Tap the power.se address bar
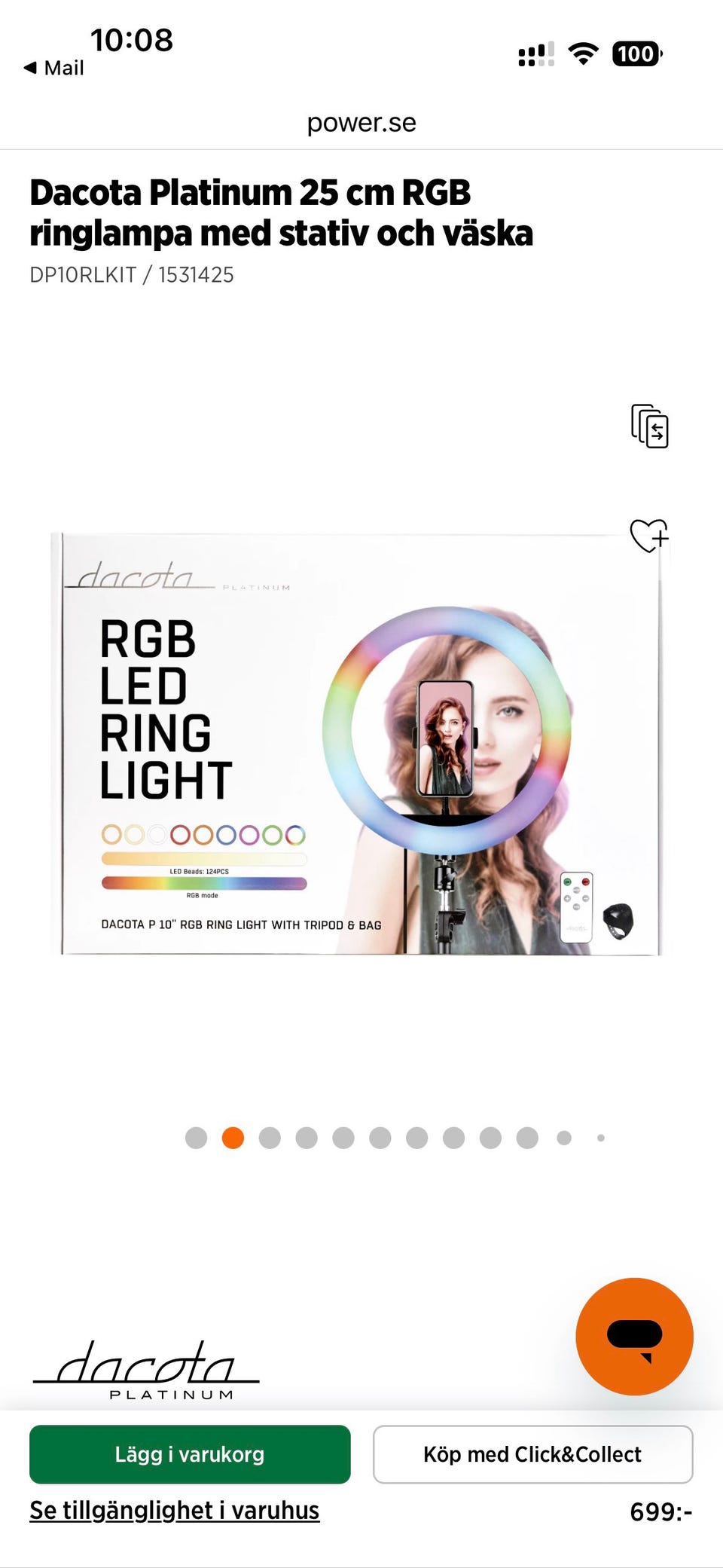 coord(361,123)
